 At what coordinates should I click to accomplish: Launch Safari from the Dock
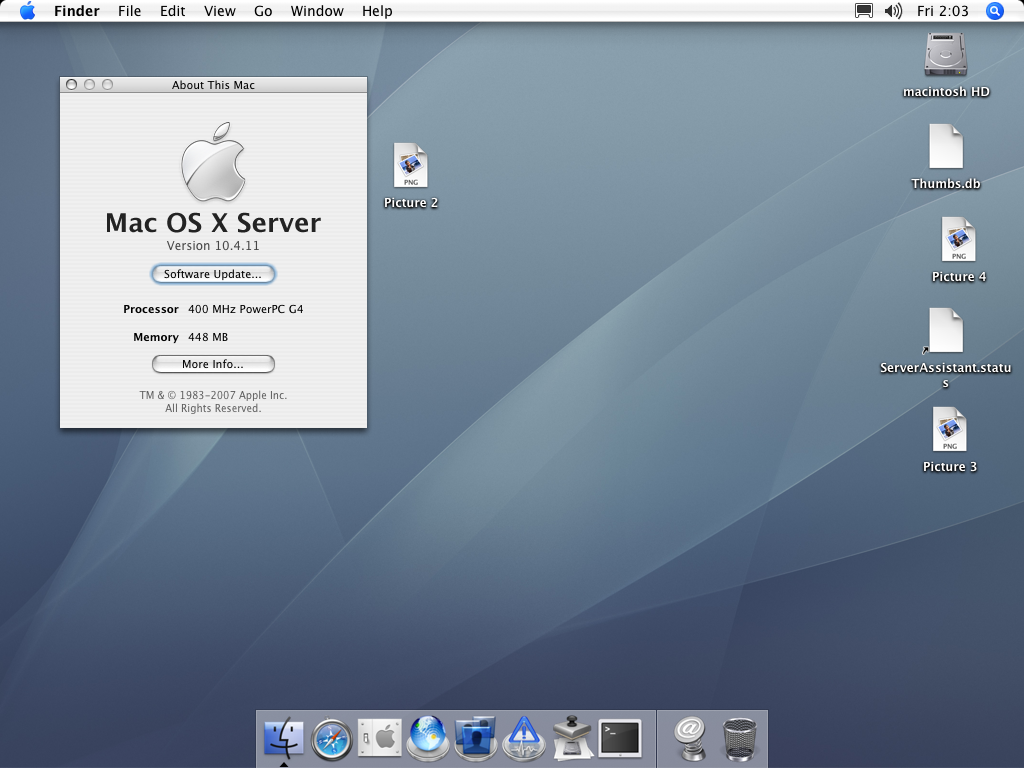tap(331, 739)
